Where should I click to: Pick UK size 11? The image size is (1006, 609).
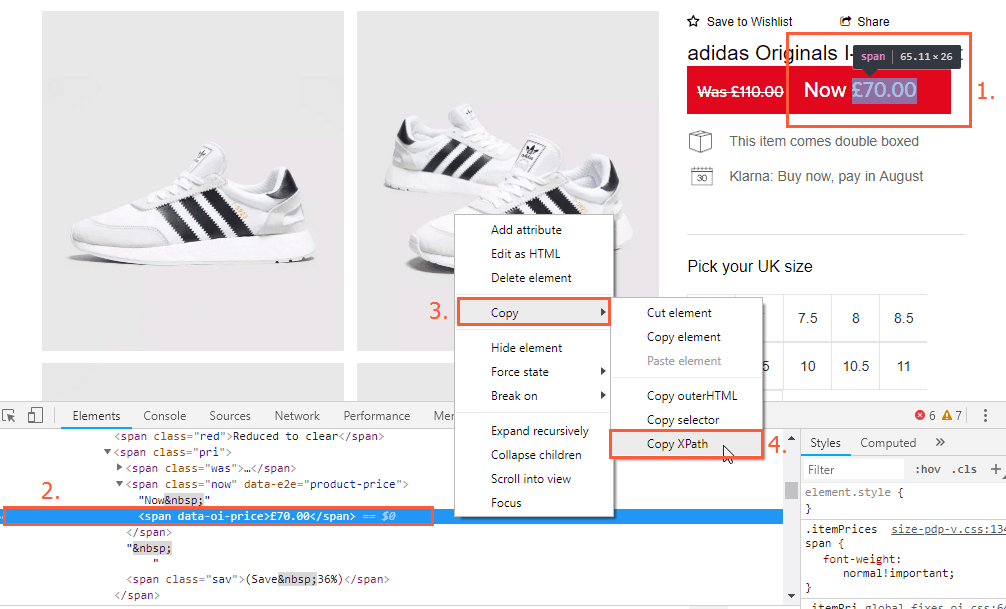[x=903, y=366]
